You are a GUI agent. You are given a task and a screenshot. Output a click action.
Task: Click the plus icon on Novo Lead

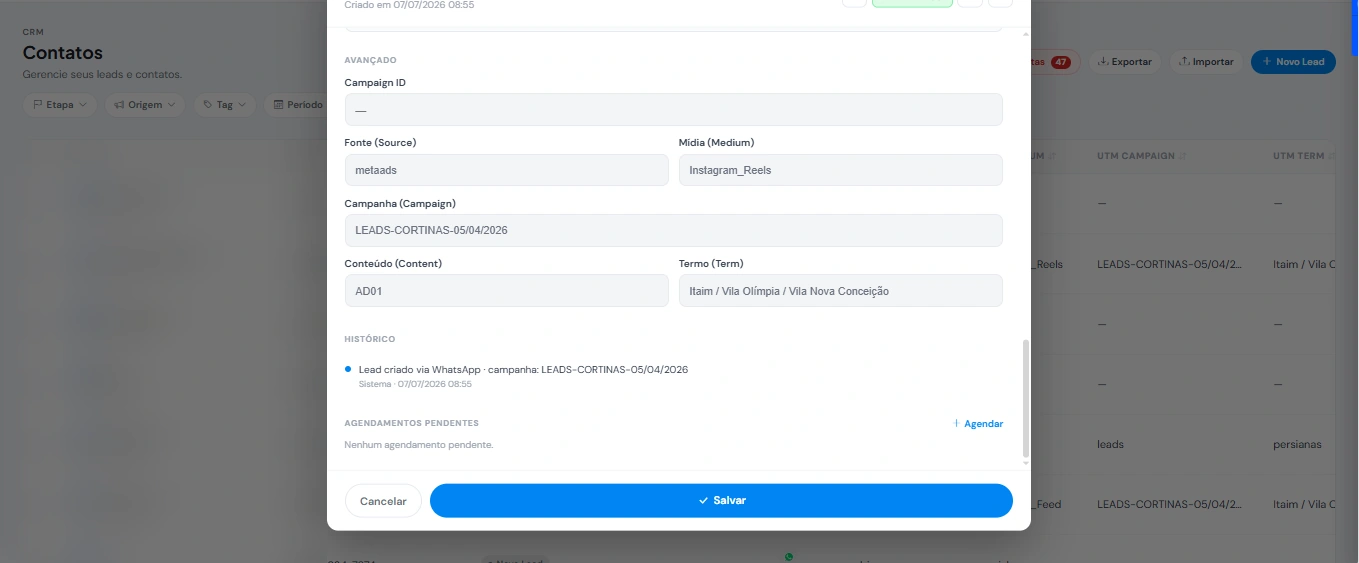tap(1267, 62)
